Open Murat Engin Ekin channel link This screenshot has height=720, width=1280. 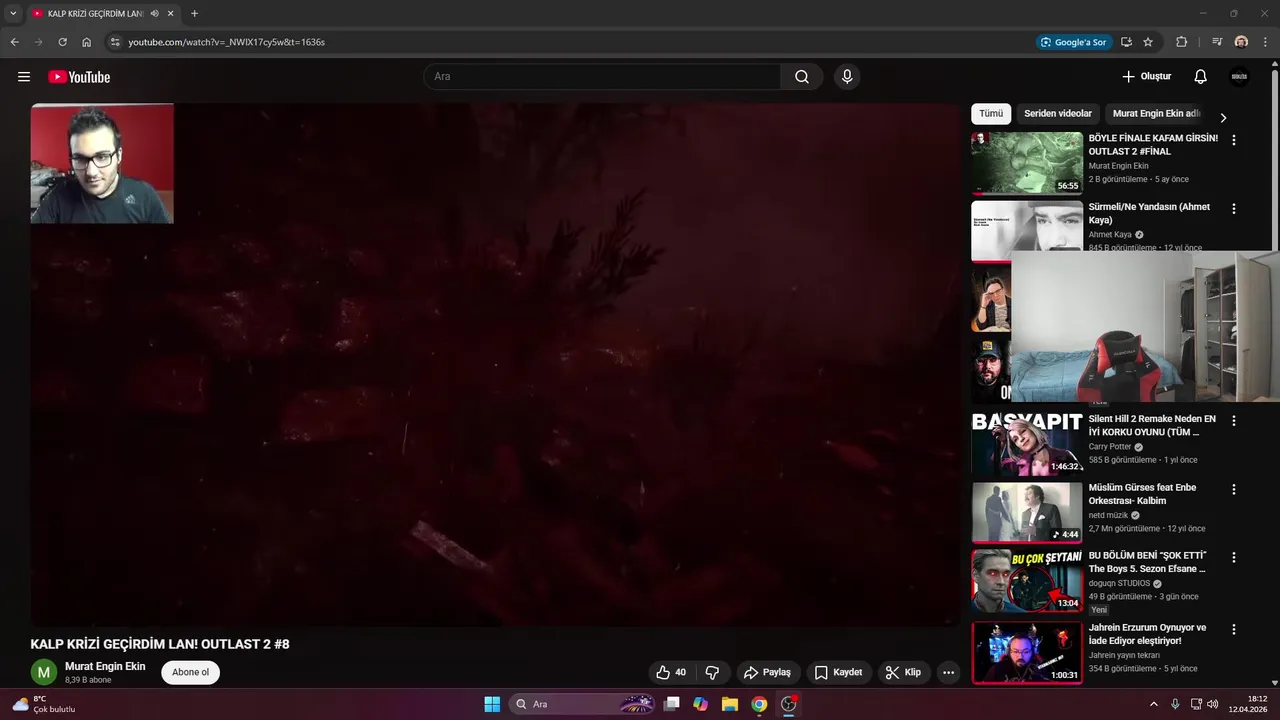105,666
